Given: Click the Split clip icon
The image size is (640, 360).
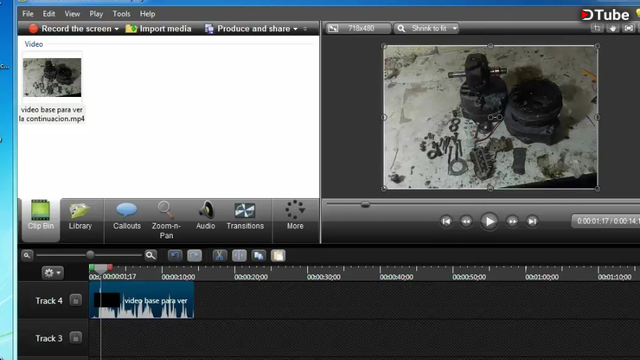Looking at the screenshot, I should click(239, 256).
